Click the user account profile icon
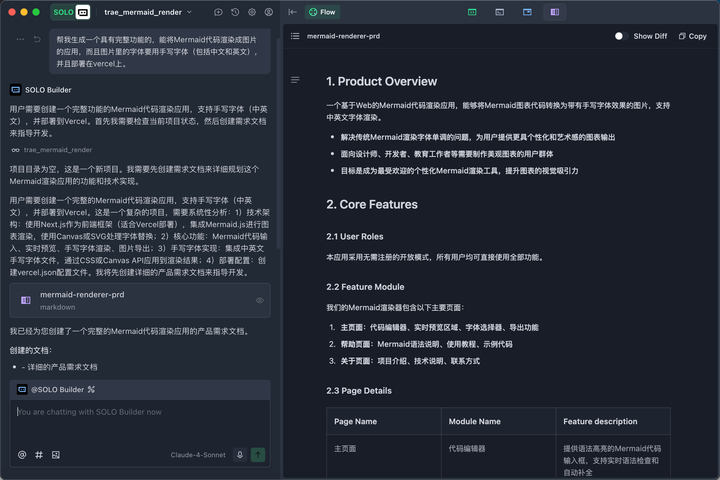 [267, 12]
